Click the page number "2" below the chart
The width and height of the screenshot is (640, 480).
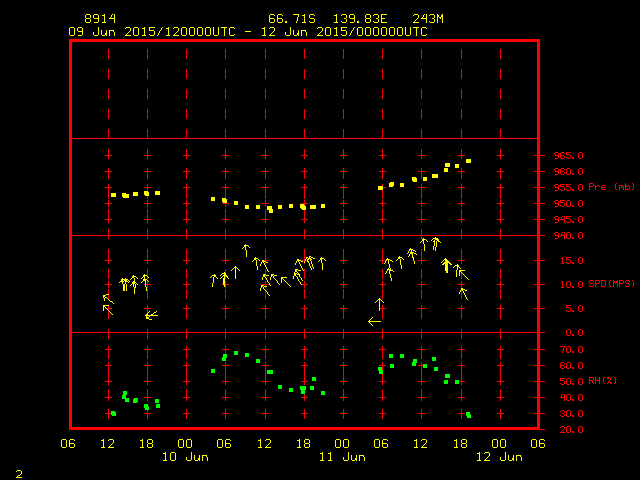(19, 474)
